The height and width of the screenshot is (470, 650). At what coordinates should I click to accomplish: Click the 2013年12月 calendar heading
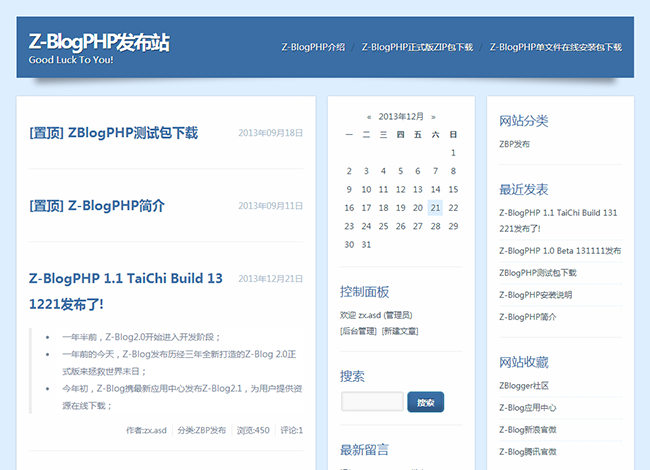pyautogui.click(x=401, y=116)
